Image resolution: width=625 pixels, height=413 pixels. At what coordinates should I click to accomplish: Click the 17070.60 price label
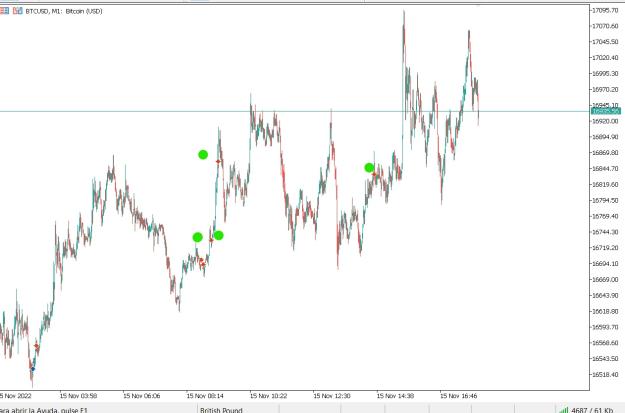tap(605, 26)
